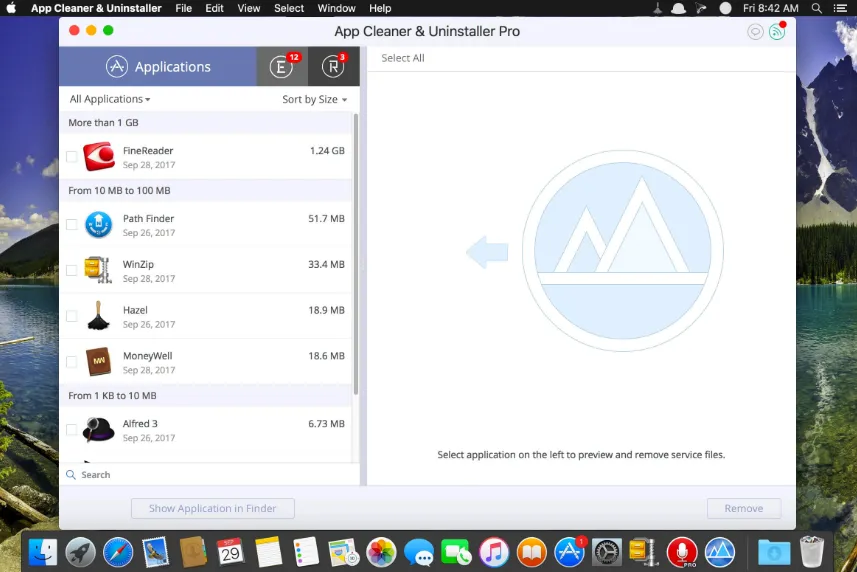Click the 51.7 MB size value

coord(326,219)
